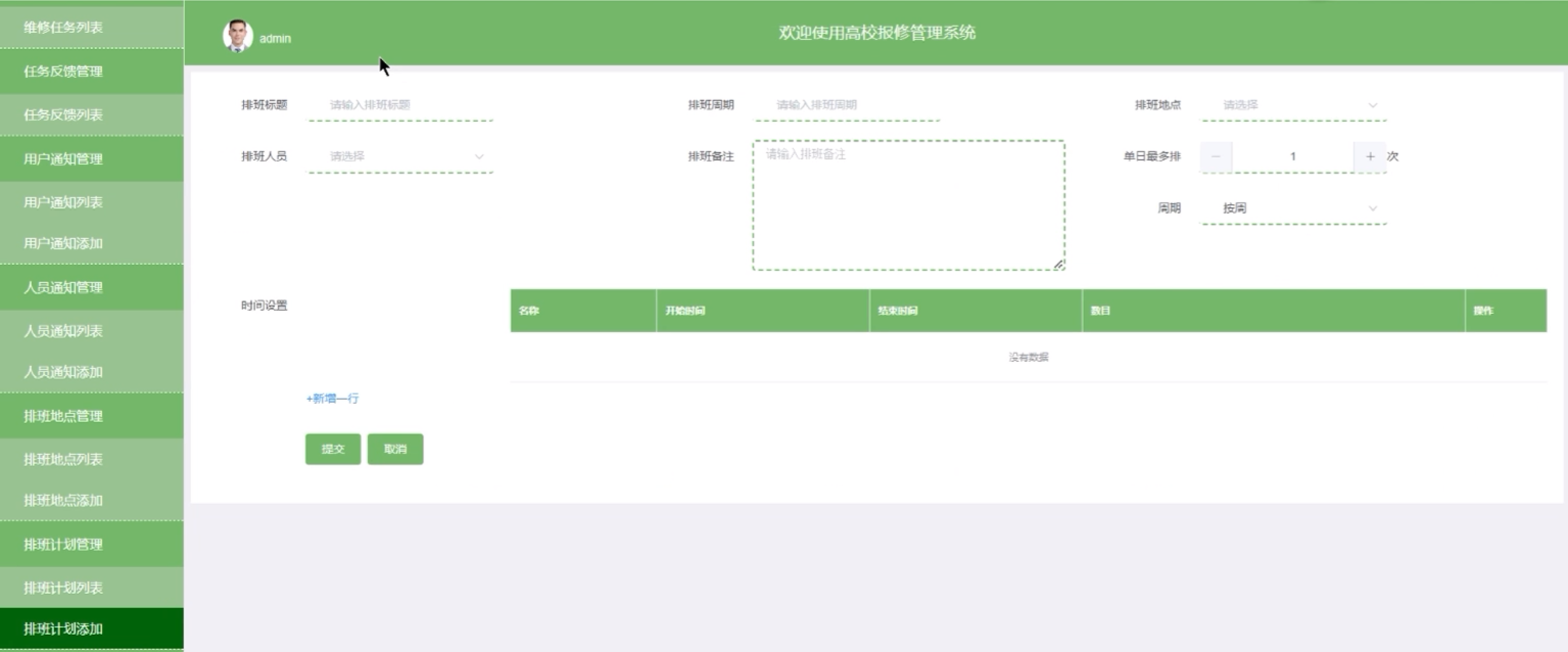This screenshot has width=1568, height=652.
Task: Open the 排班人员 select dropdown
Action: [400, 156]
